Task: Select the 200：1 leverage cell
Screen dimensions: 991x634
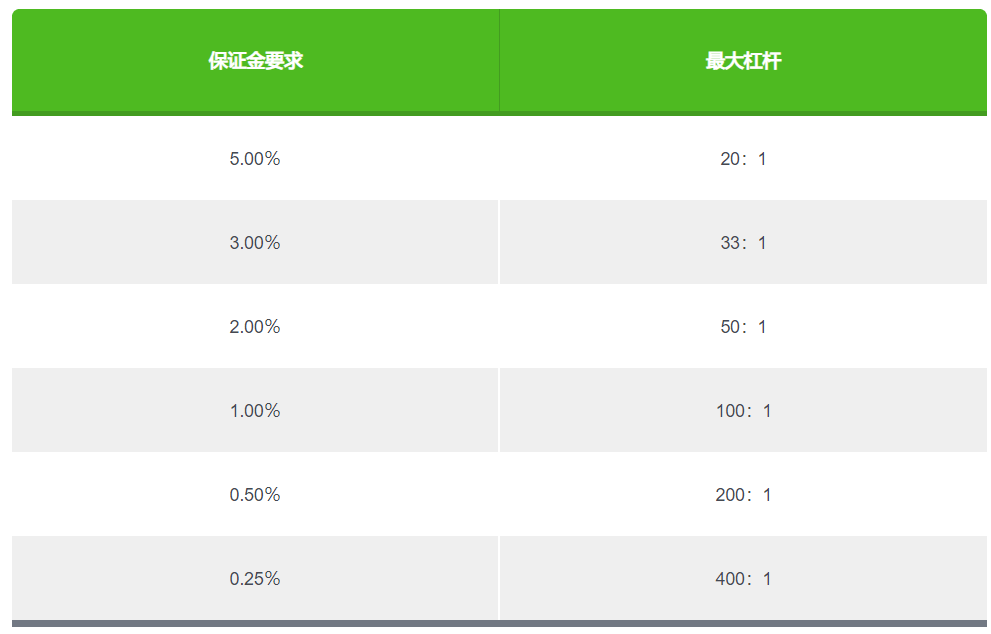Action: (x=743, y=494)
